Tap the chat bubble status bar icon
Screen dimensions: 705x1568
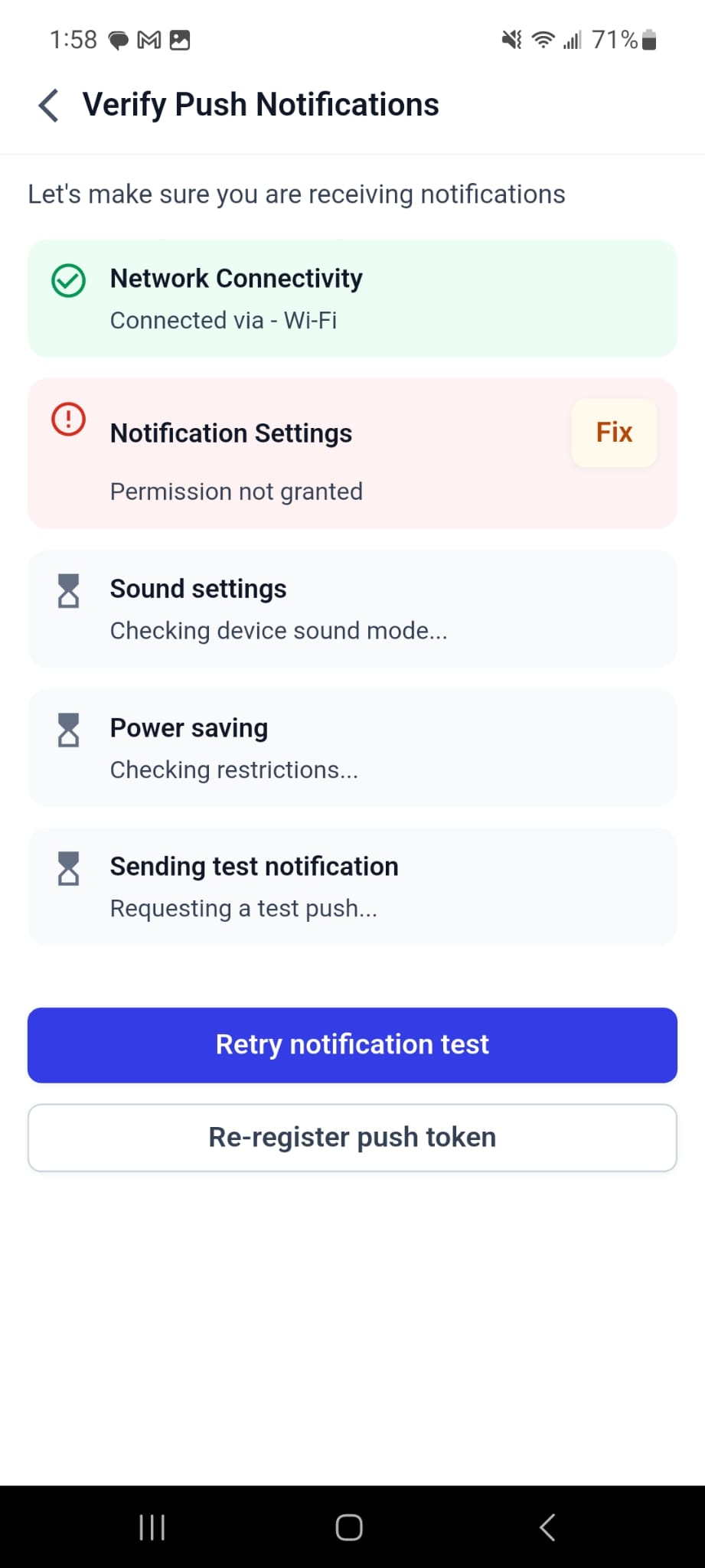click(x=118, y=40)
